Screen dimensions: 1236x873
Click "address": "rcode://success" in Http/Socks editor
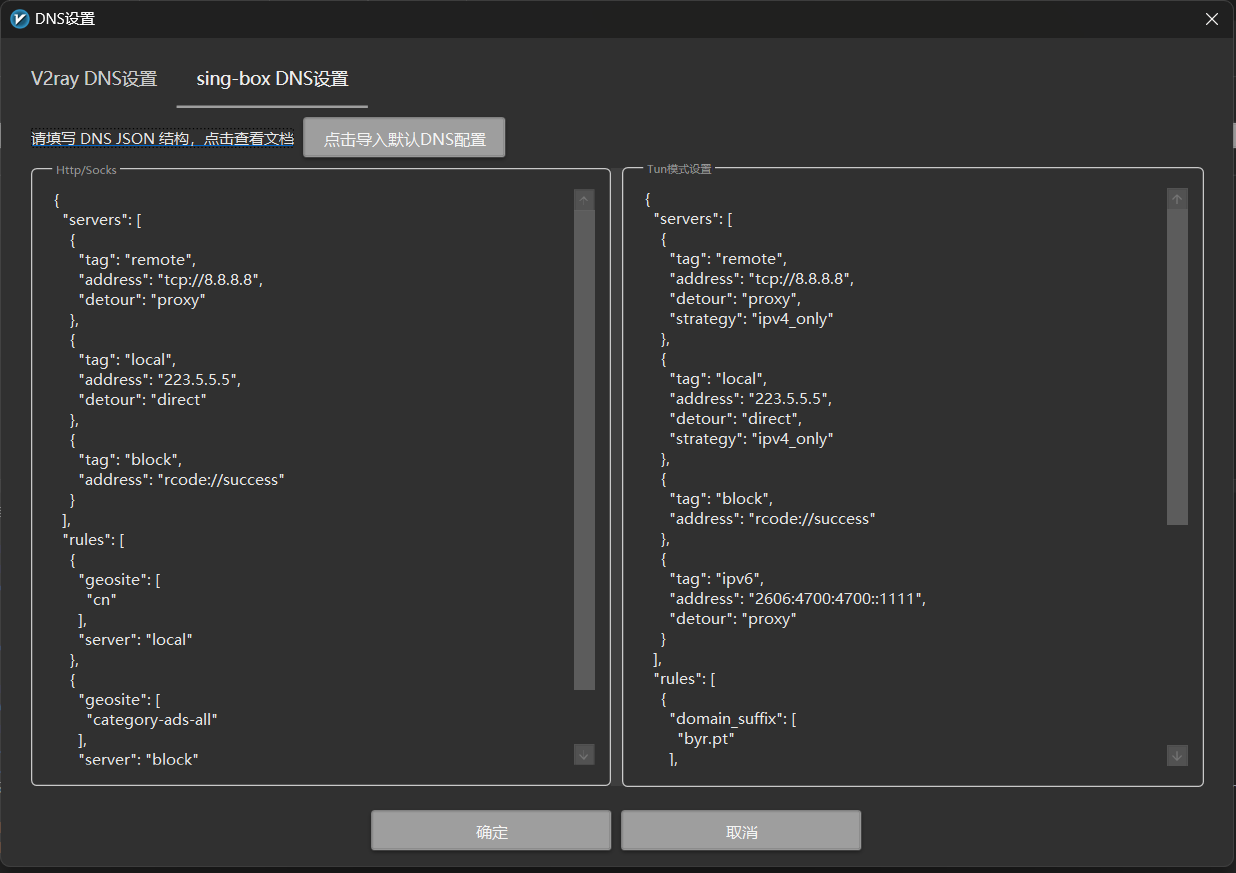point(182,480)
